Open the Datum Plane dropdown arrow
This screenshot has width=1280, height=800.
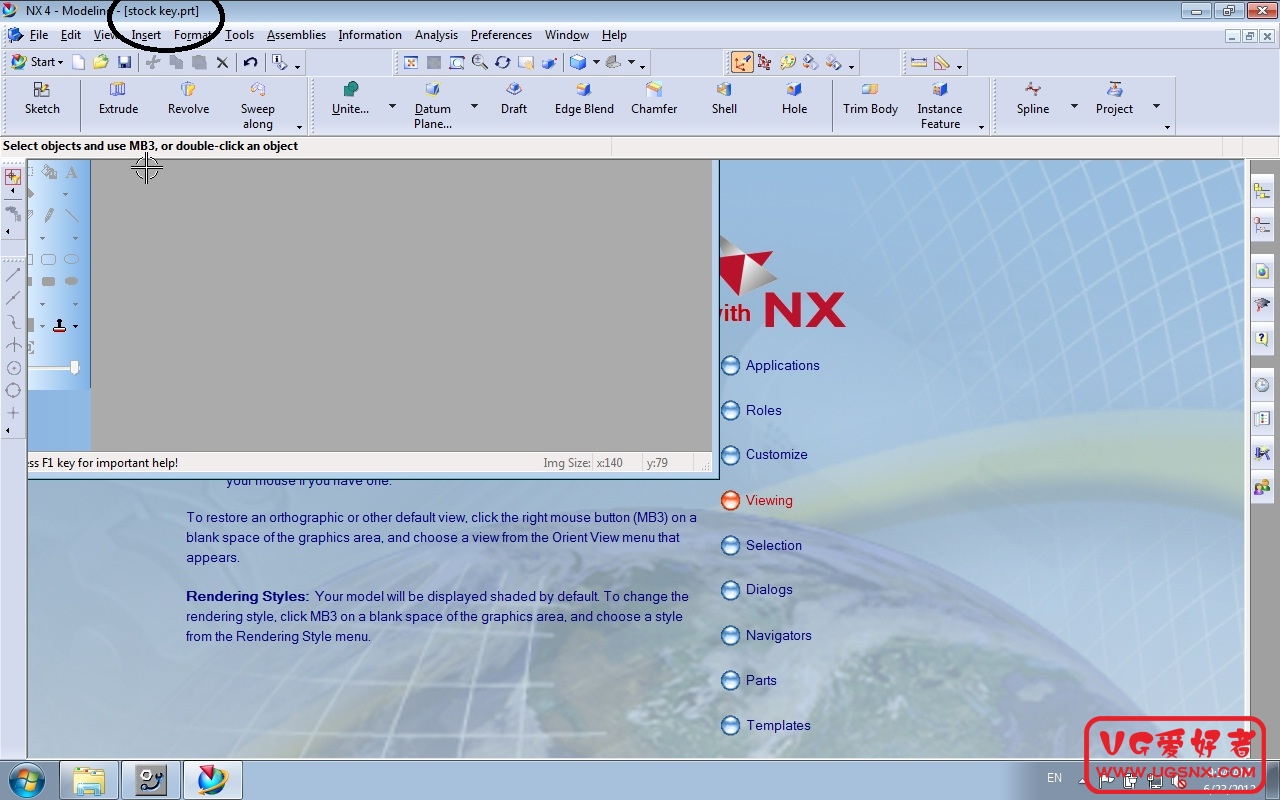[474, 106]
